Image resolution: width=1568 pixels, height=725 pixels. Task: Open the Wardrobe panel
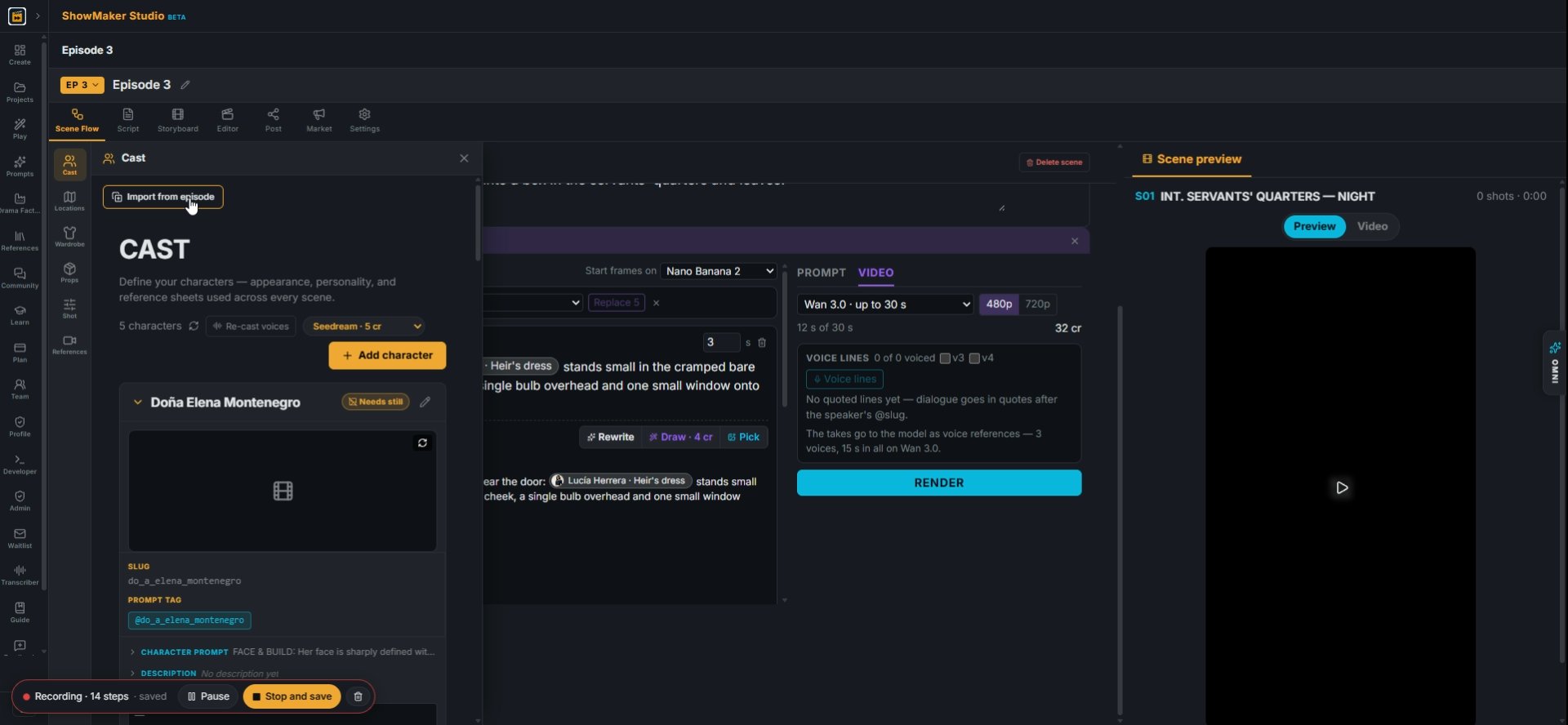(x=69, y=237)
